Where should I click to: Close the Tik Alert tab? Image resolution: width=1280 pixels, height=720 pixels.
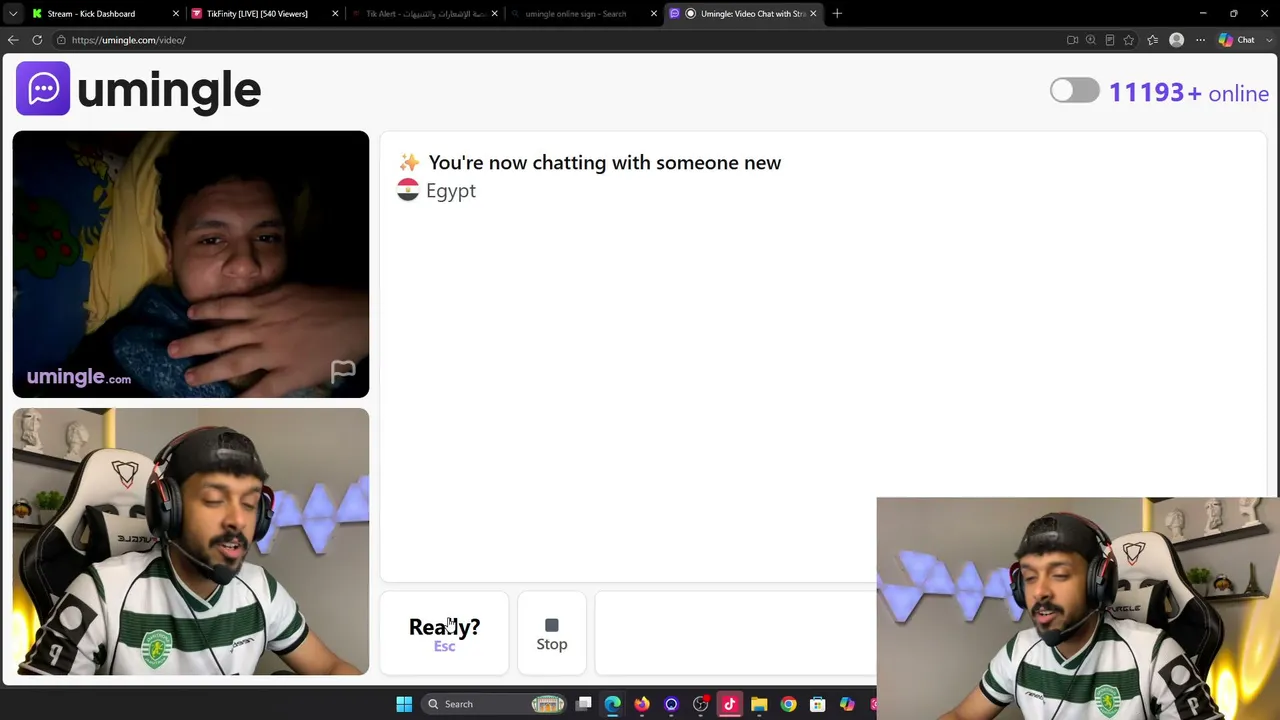point(494,13)
